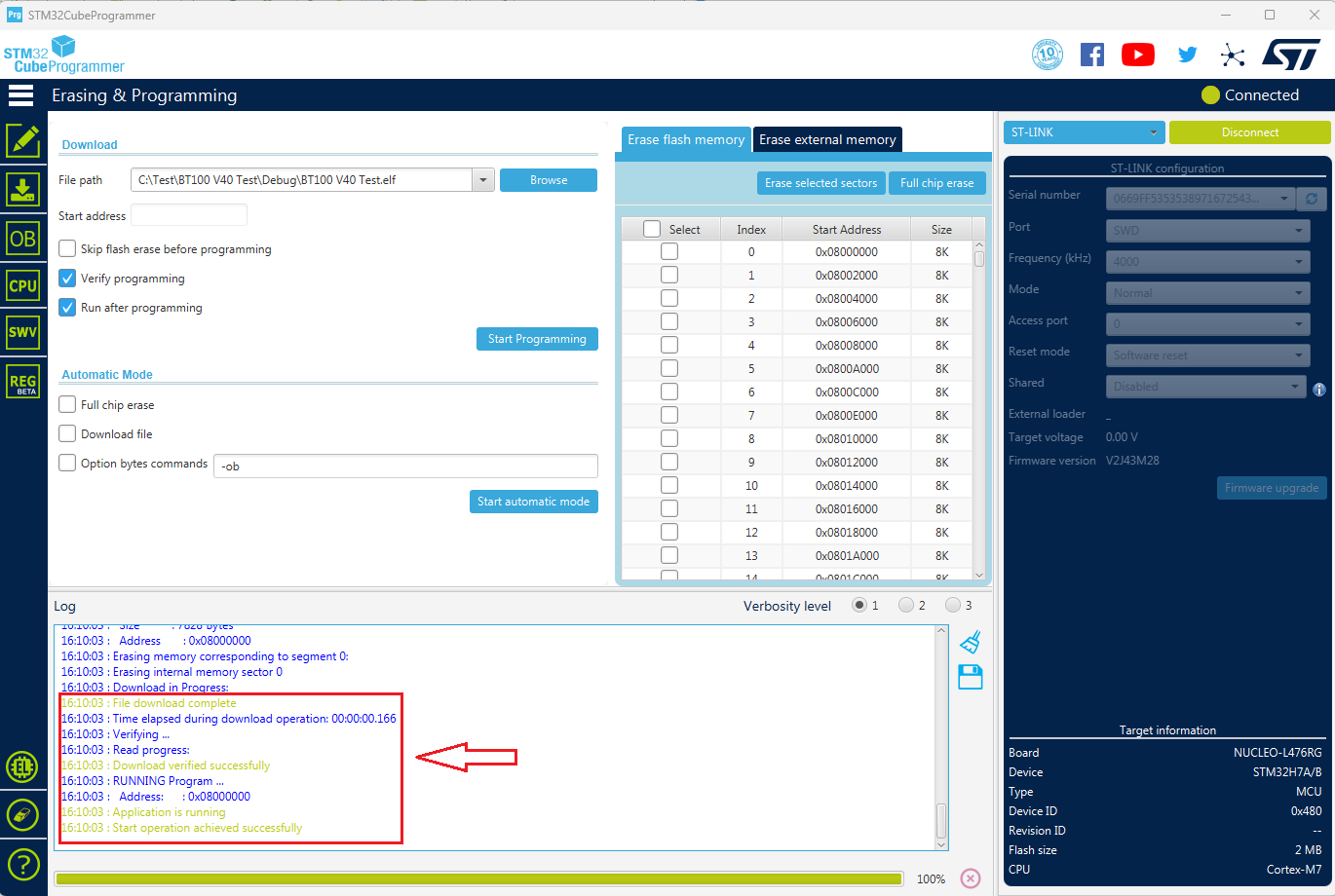Select the Option Bytes (OB) panel
Image resolution: width=1335 pixels, height=896 pixels.
tap(23, 238)
